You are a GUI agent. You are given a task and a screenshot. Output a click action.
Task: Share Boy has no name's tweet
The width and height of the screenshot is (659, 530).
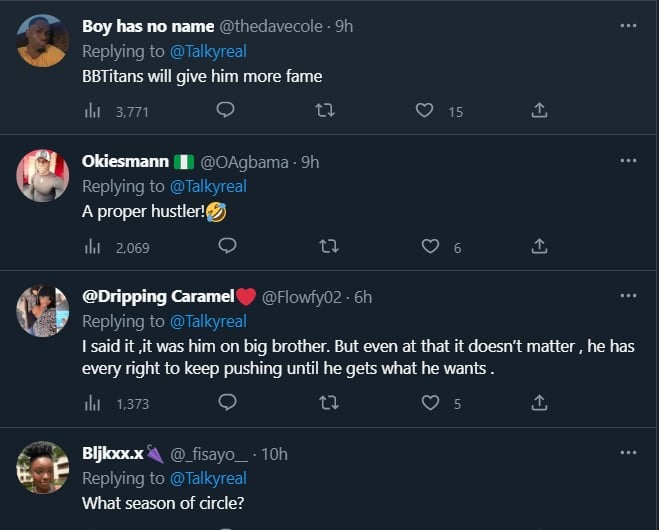point(539,110)
